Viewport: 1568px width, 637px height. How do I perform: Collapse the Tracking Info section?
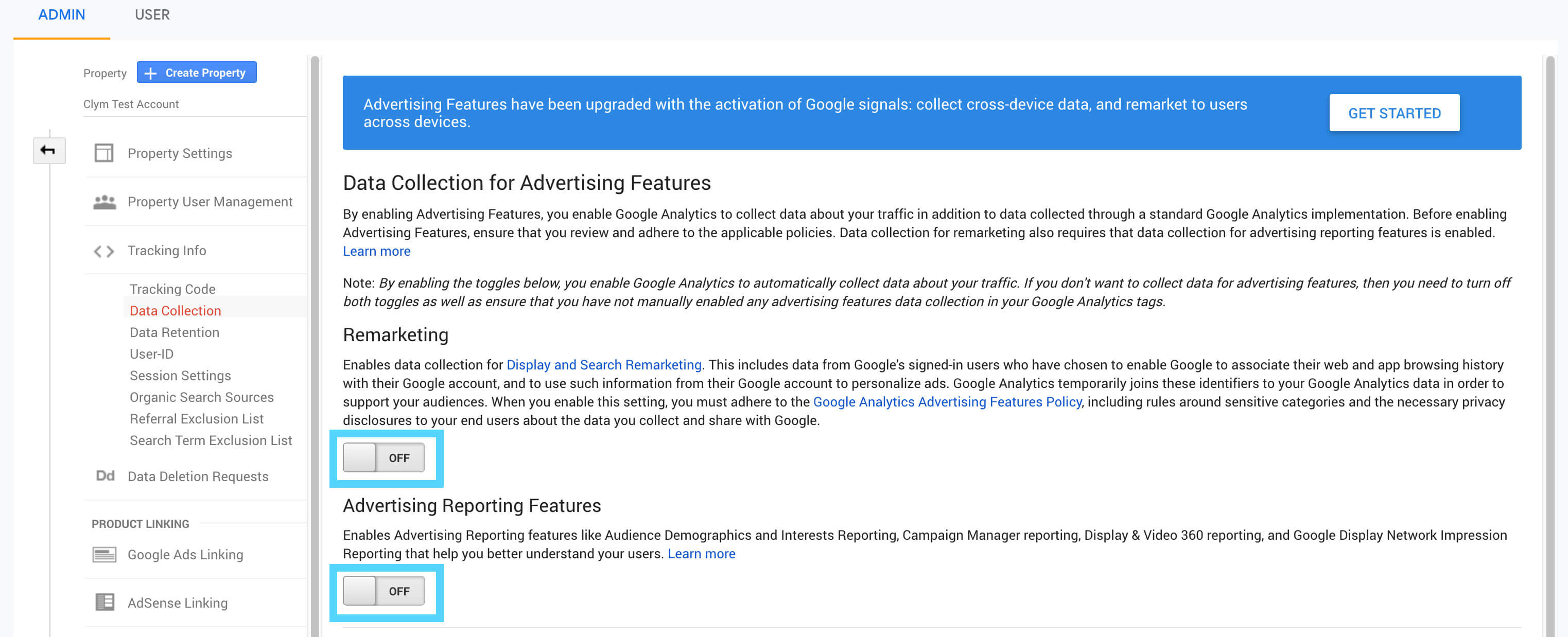167,251
